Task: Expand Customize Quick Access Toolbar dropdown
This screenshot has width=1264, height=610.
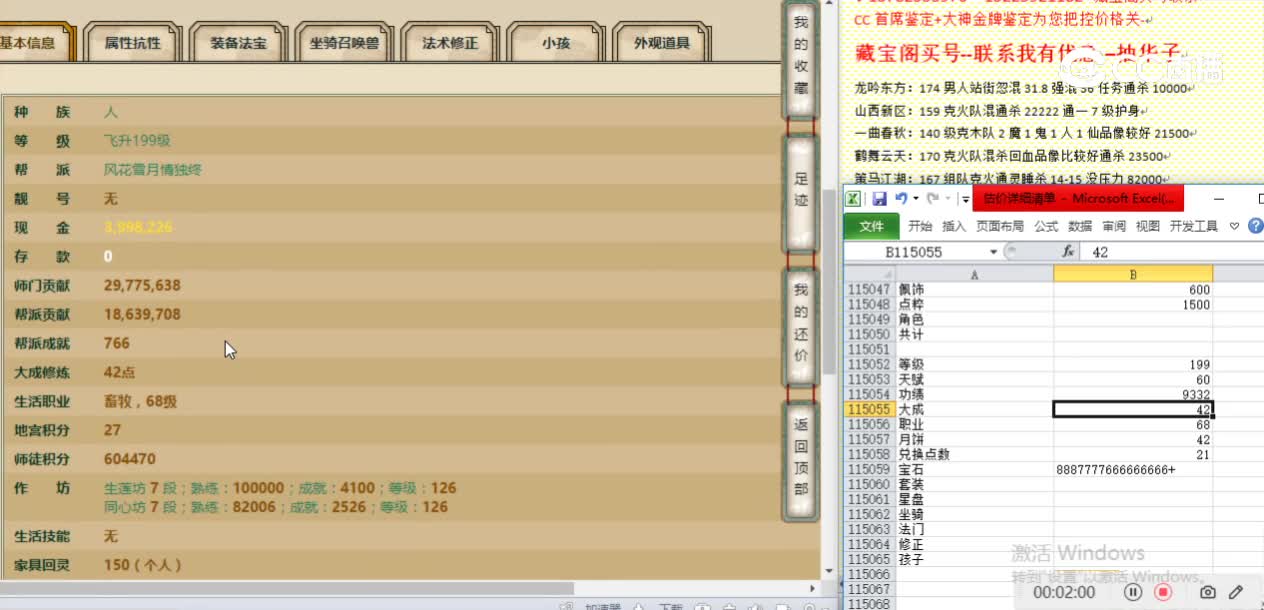Action: point(966,199)
